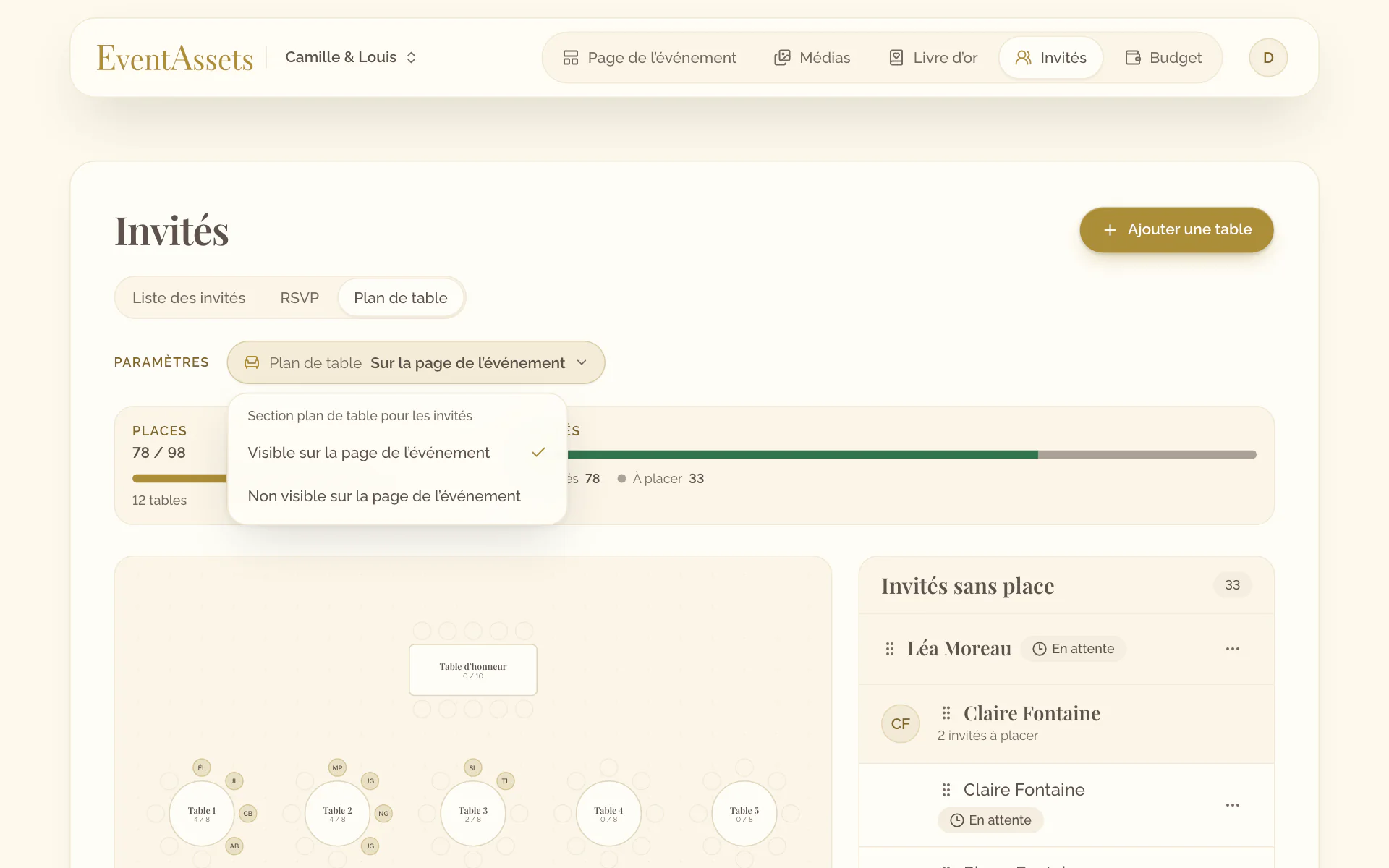Choose Visible sur la page de l'événement
Screen dimensions: 1389x868
[396, 453]
